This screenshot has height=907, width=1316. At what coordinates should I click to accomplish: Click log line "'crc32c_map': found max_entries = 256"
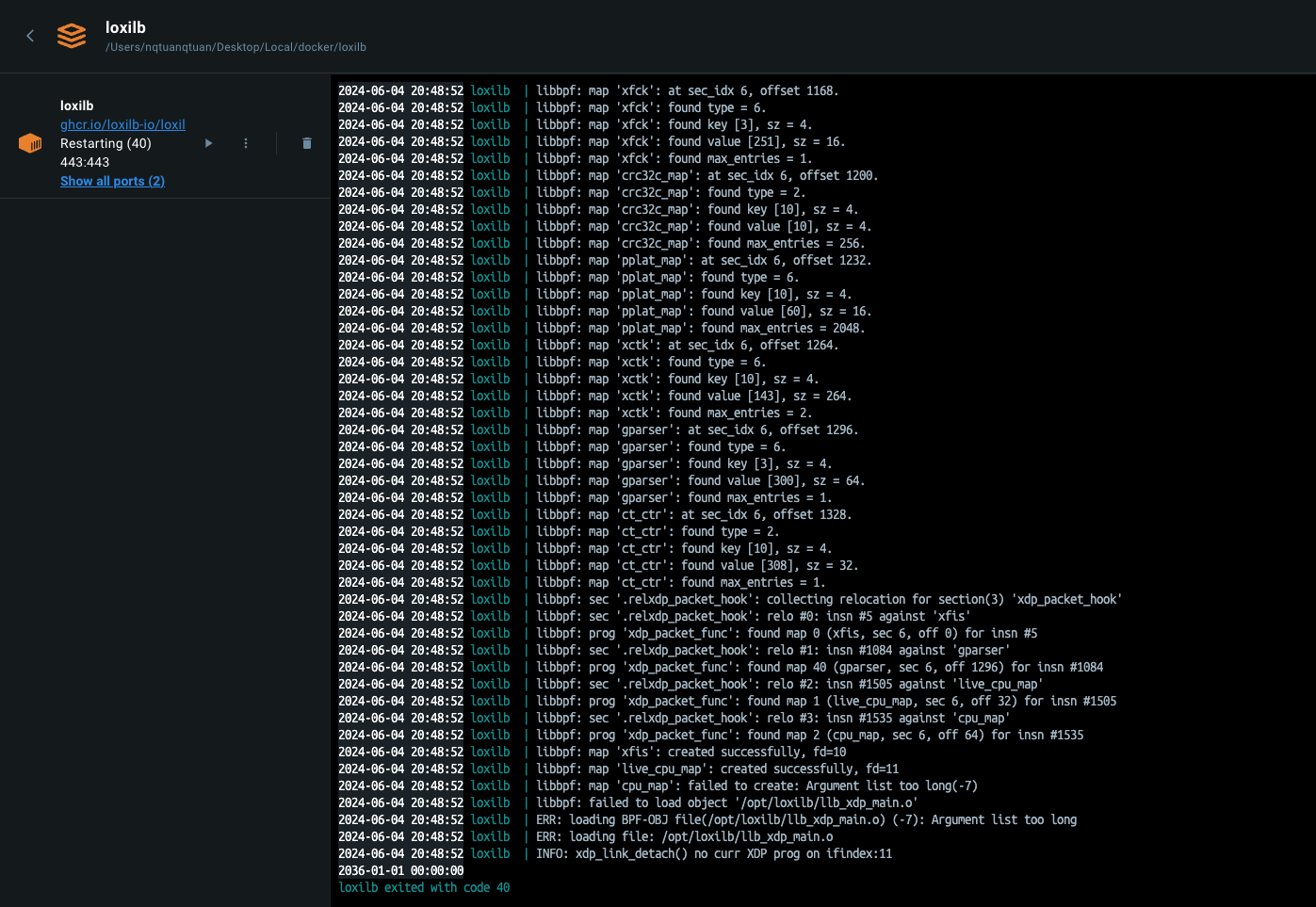pyautogui.click(x=601, y=243)
